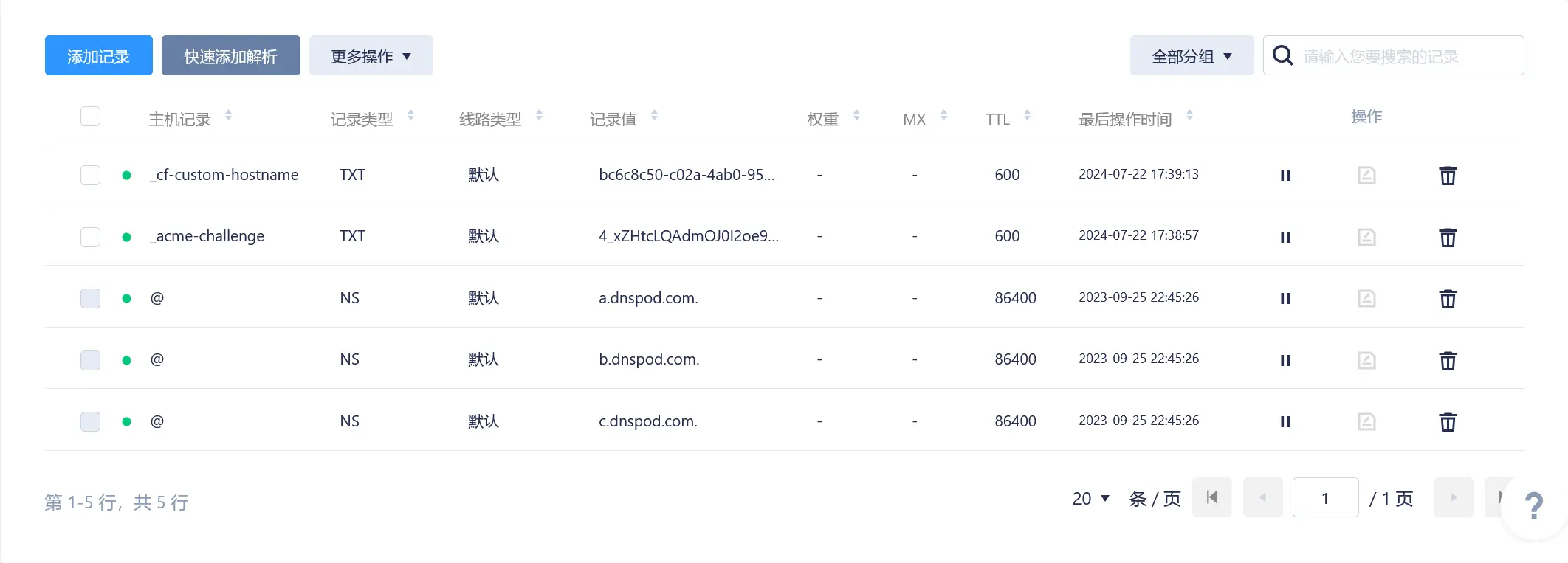Click the 添加记录 button
This screenshot has height=563, width=1568.
click(99, 55)
